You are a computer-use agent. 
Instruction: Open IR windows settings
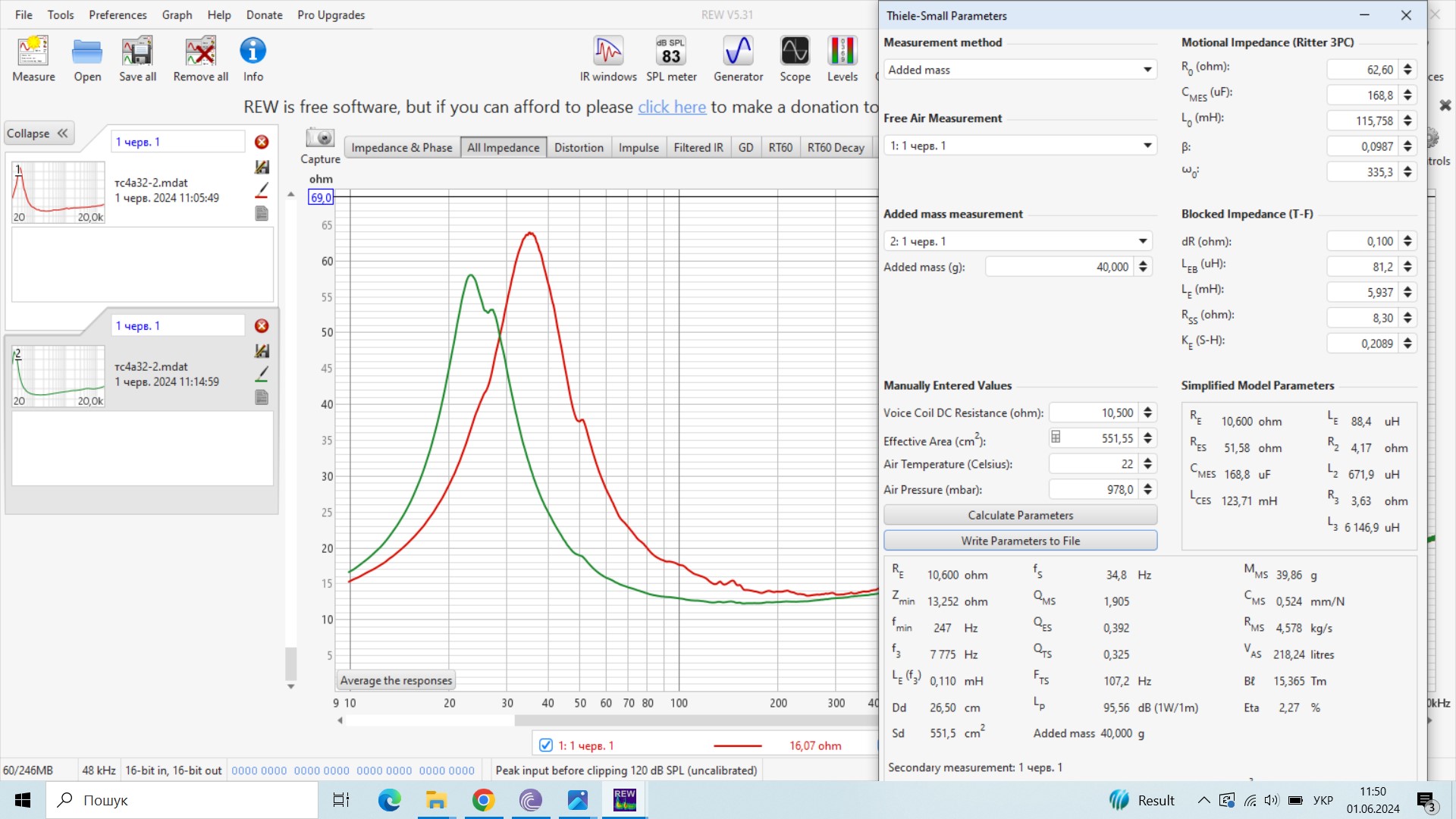(608, 59)
